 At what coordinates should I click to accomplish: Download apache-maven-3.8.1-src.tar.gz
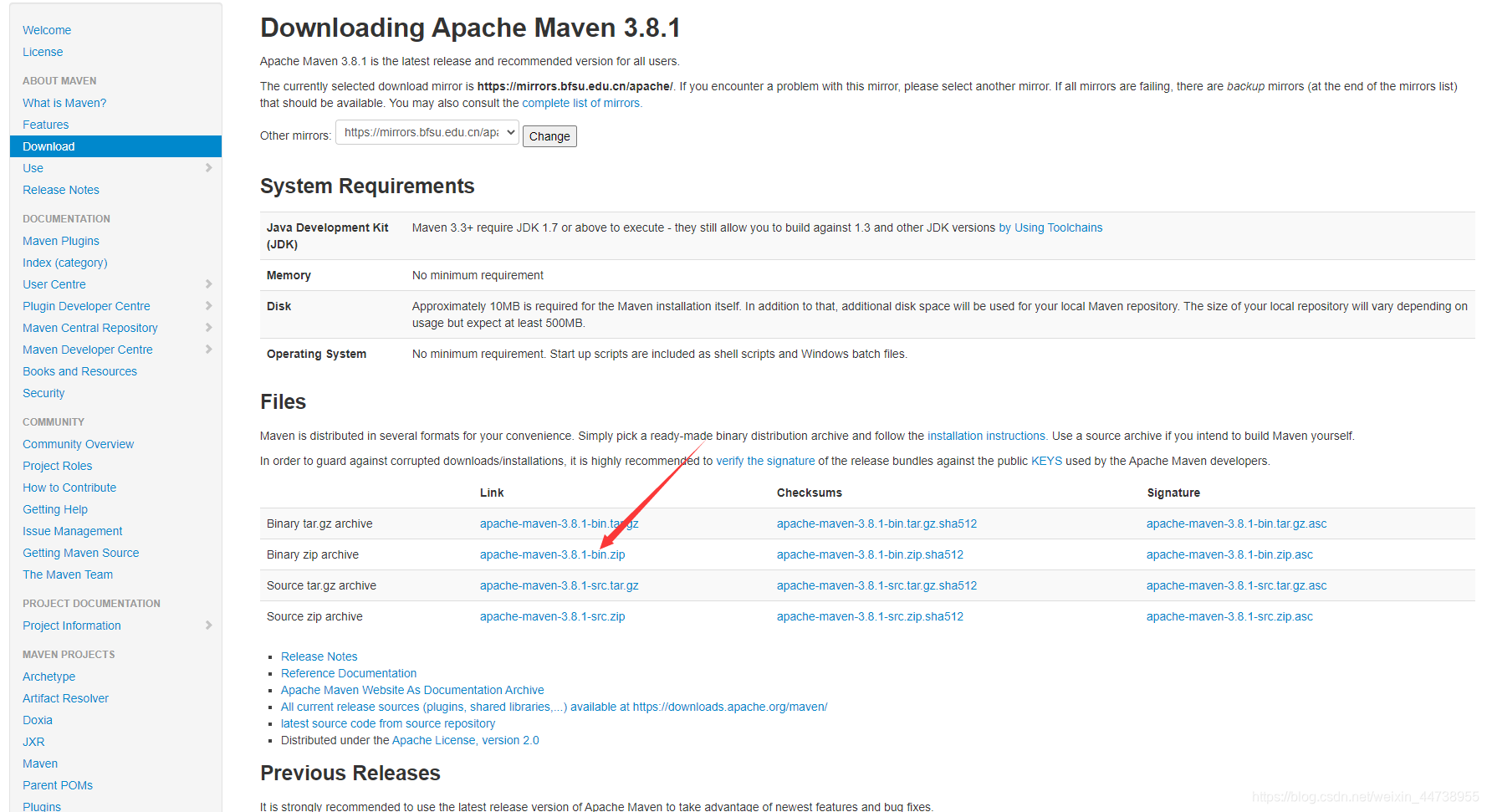(560, 585)
